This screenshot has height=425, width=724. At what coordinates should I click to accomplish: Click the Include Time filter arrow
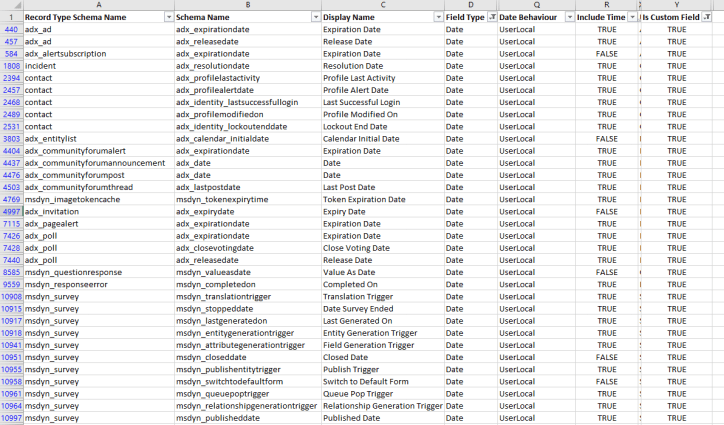(631, 18)
